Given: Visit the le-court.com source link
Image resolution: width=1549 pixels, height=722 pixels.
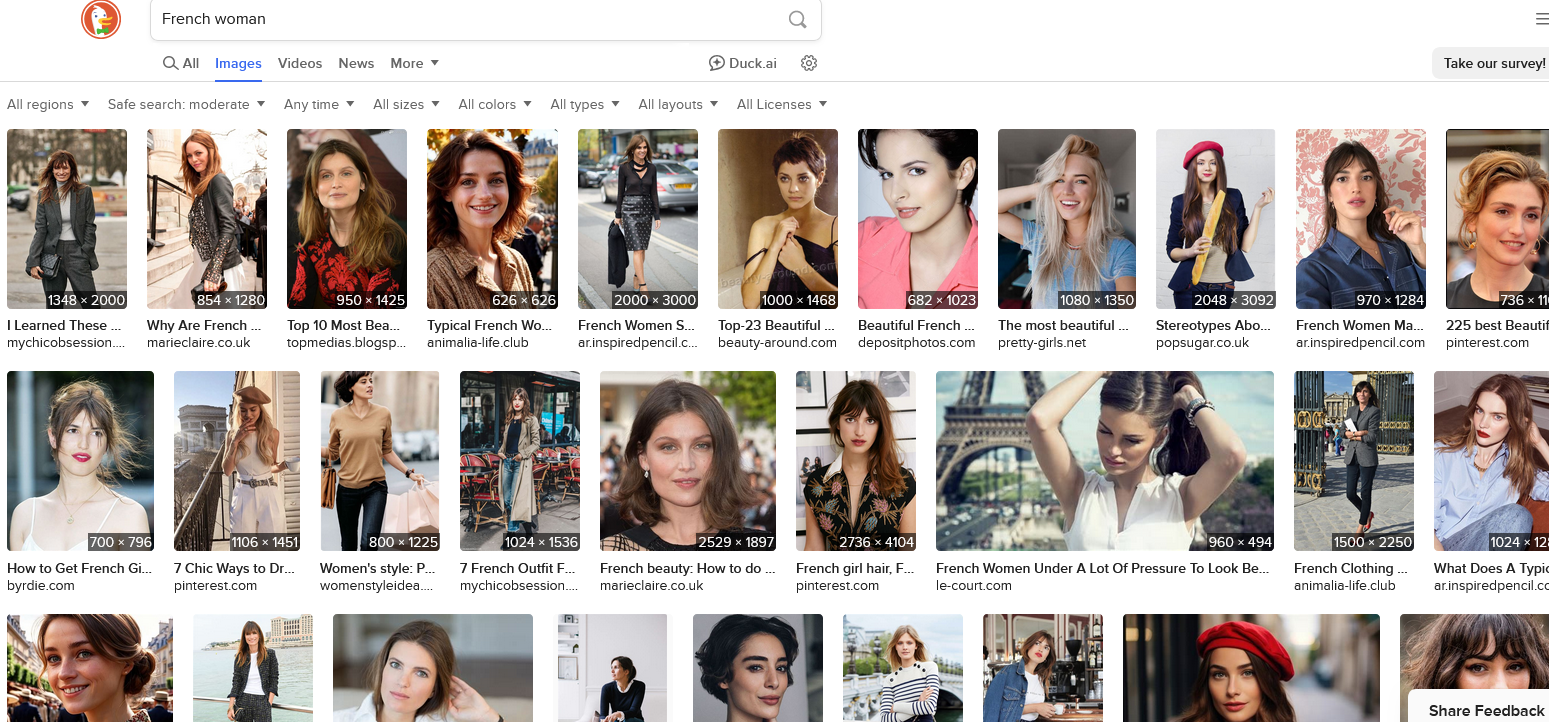Looking at the screenshot, I should pyautogui.click(x=974, y=586).
